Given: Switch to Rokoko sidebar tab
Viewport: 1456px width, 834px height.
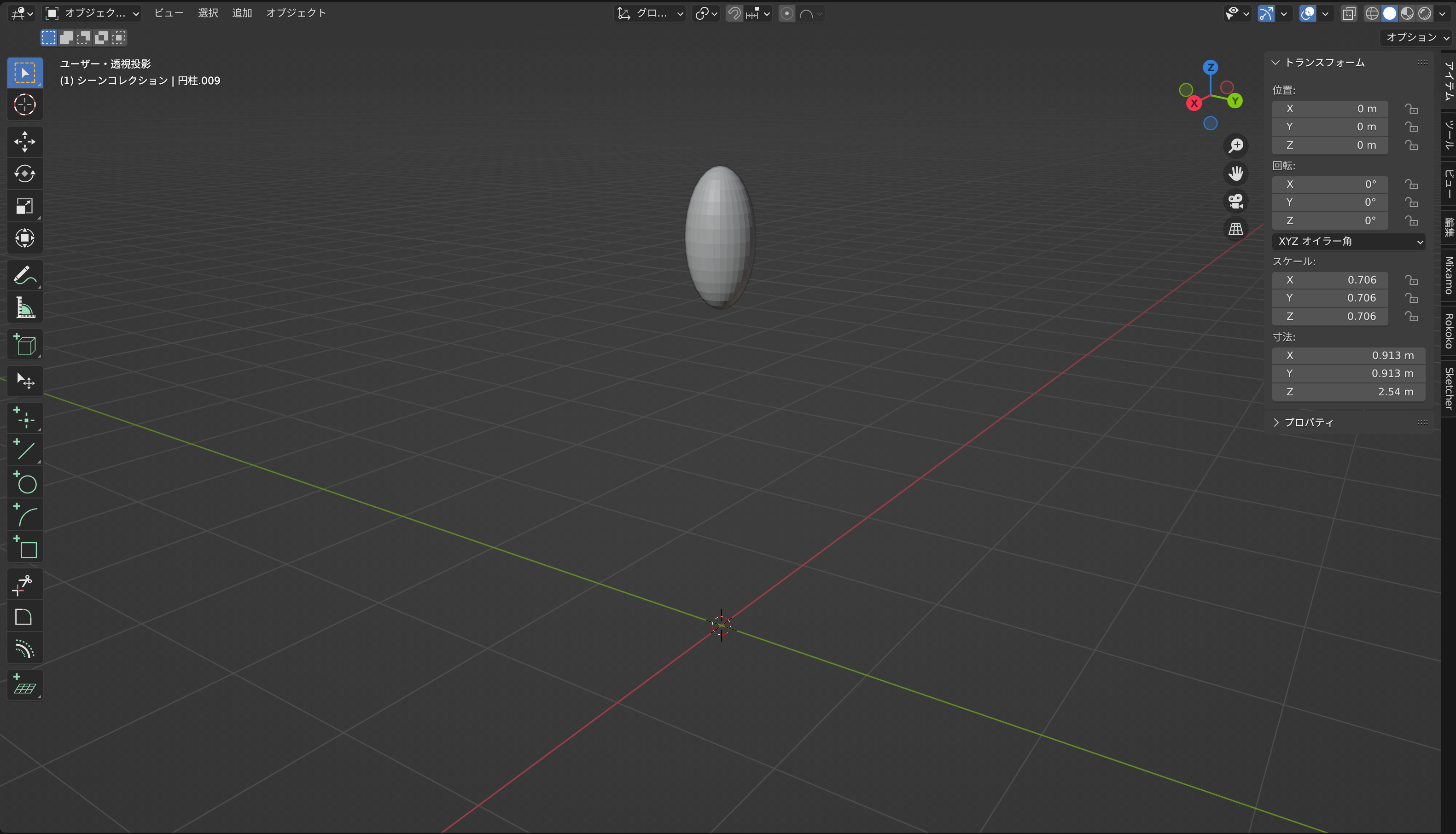Looking at the screenshot, I should click(1449, 330).
